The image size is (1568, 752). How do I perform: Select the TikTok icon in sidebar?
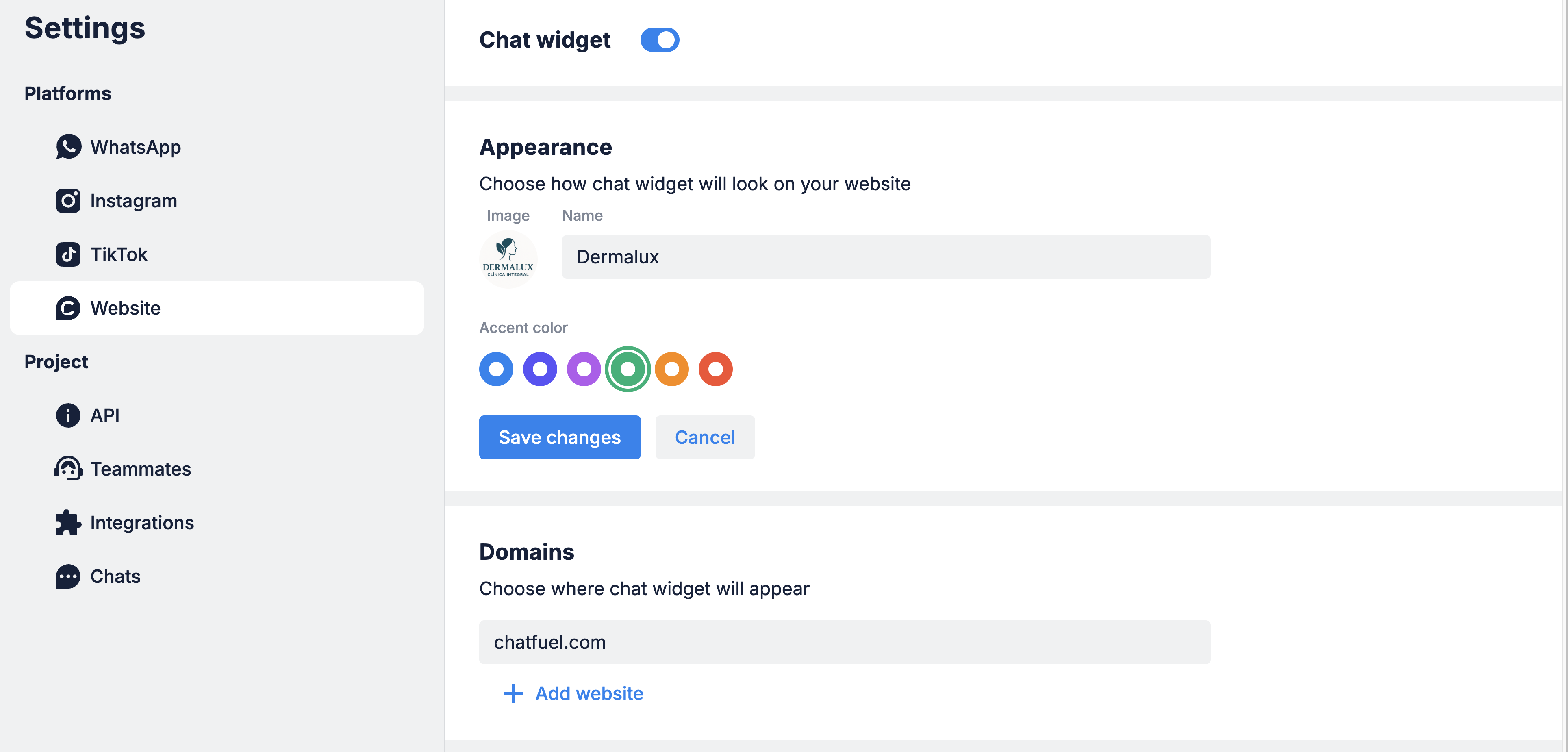point(68,254)
